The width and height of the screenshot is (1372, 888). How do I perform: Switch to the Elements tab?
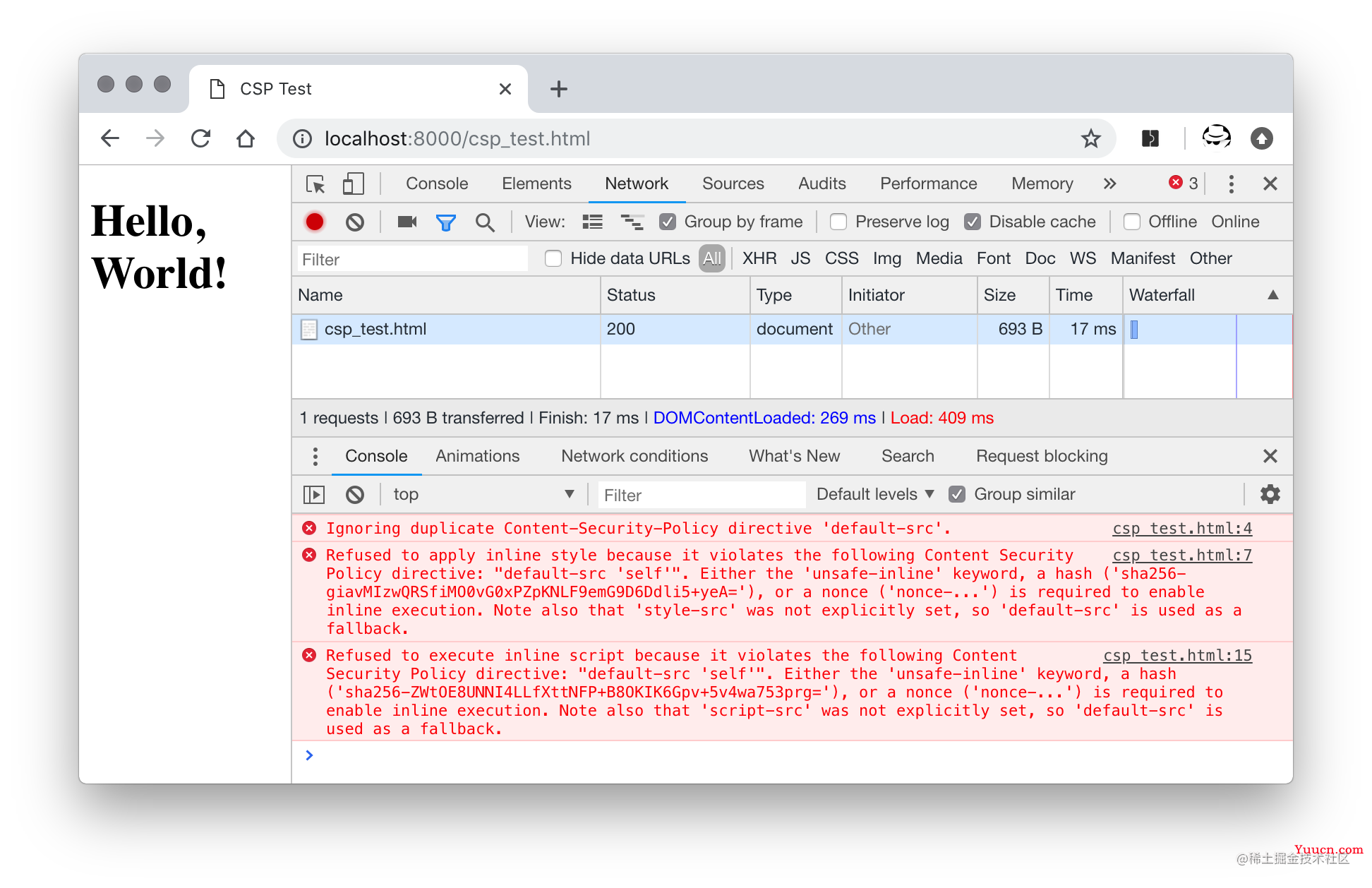(536, 184)
